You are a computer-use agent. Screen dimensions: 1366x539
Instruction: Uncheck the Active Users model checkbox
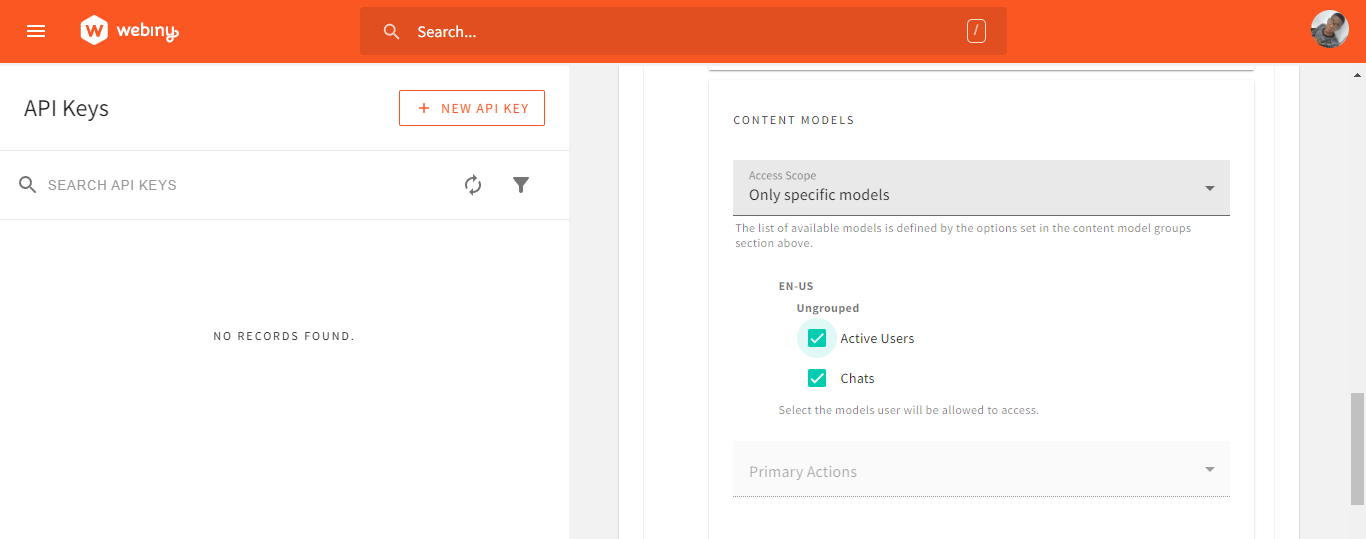pos(817,338)
